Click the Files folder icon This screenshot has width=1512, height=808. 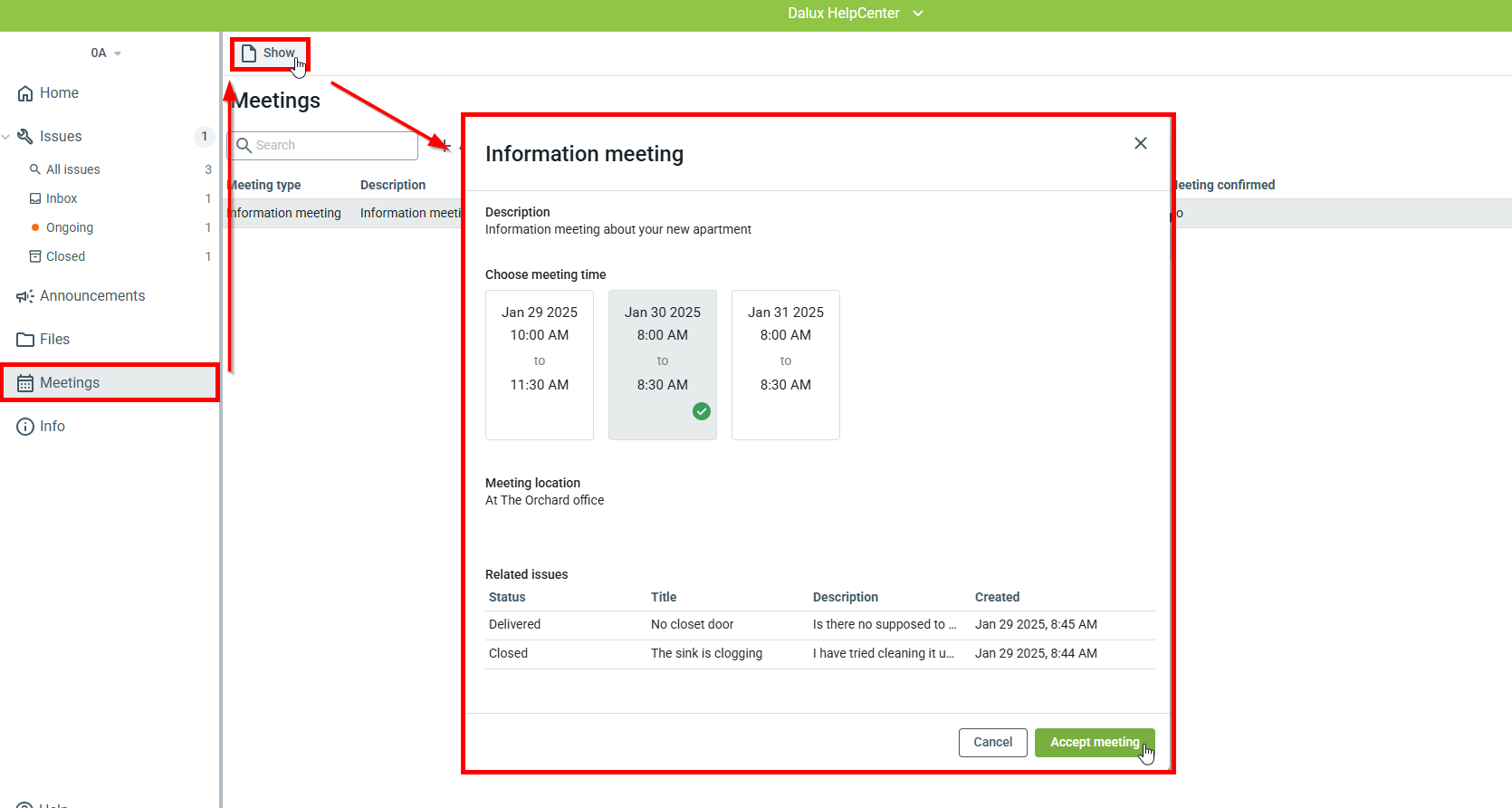25,340
